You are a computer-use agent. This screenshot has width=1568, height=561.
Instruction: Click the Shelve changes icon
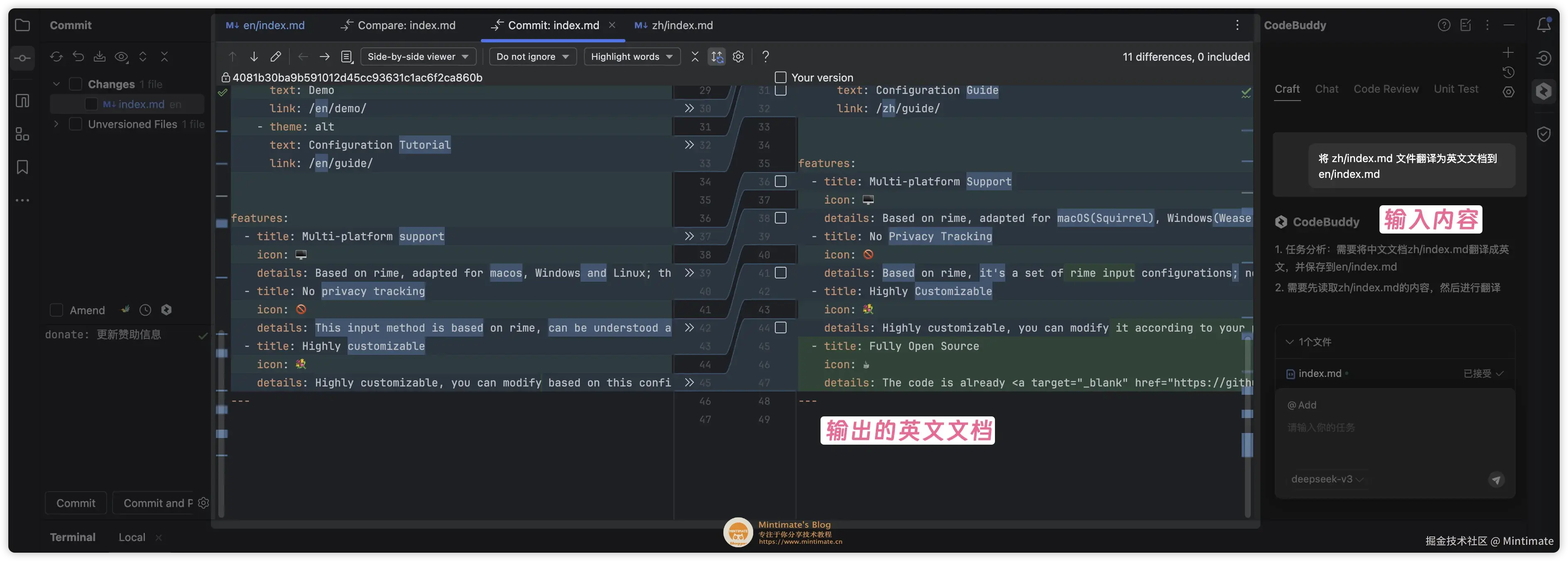point(99,56)
